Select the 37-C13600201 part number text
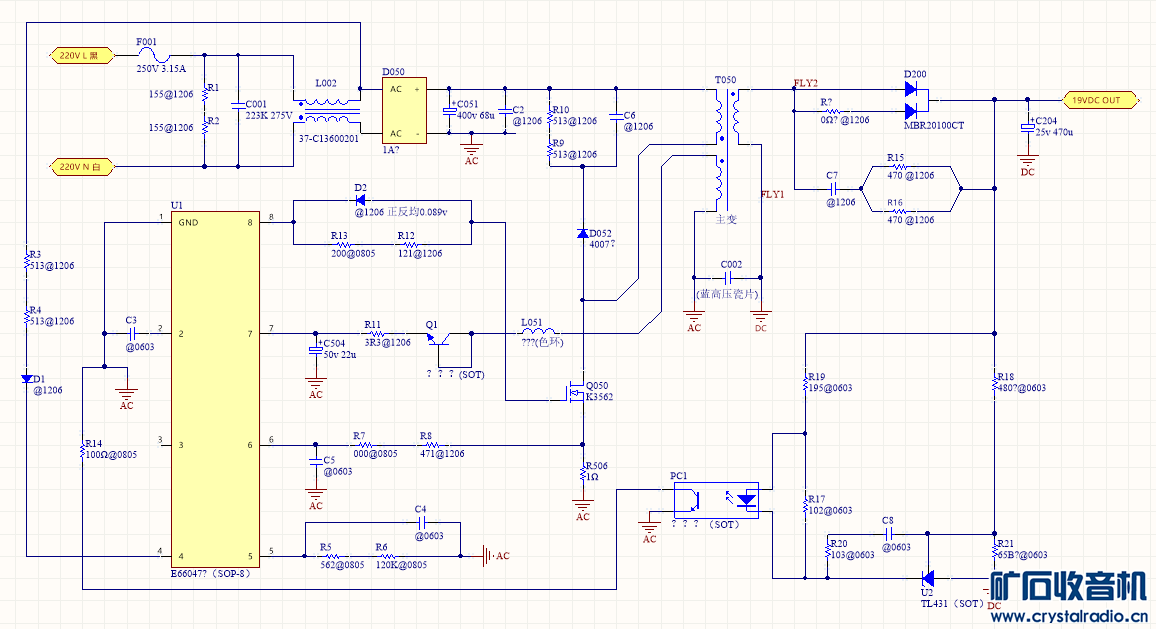The image size is (1156, 629). (329, 139)
